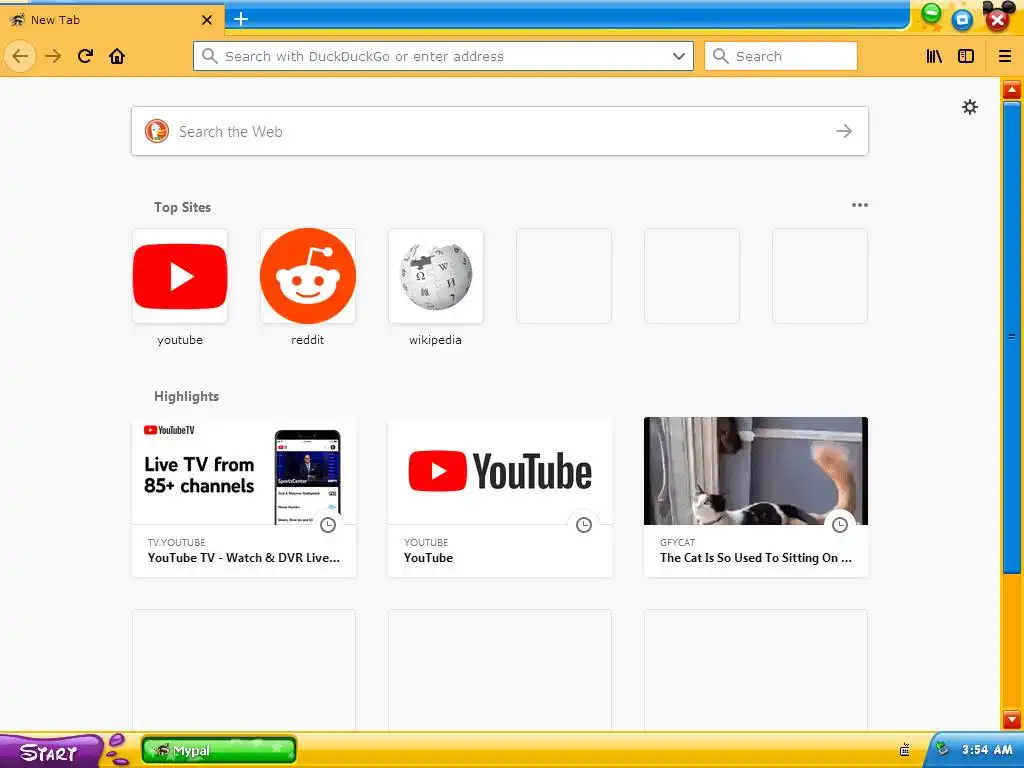Screen dimensions: 1024x768
Task: Click the scrollbar down arrow
Action: (x=1012, y=719)
